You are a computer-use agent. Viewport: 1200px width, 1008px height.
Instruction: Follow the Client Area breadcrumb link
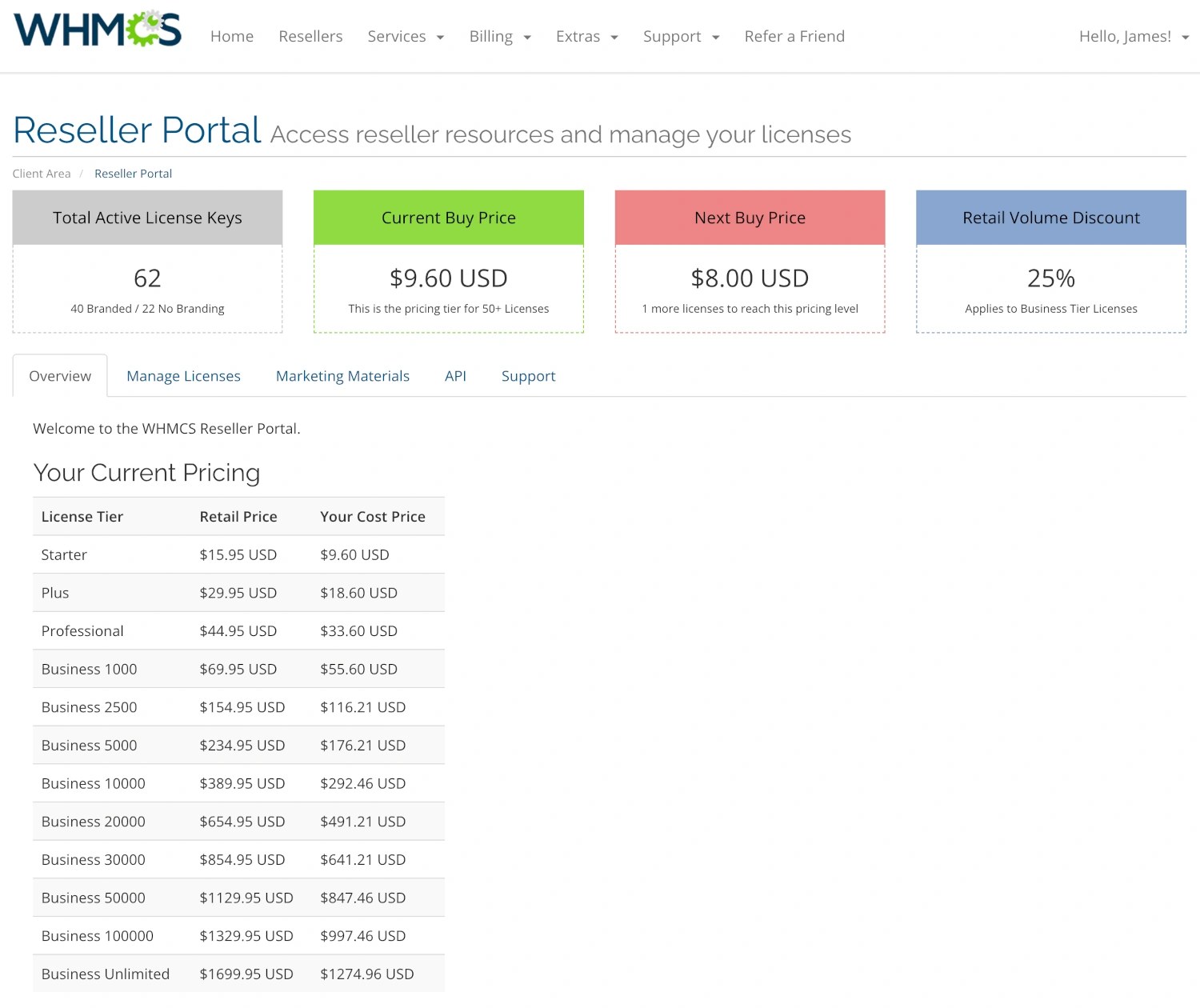click(41, 173)
